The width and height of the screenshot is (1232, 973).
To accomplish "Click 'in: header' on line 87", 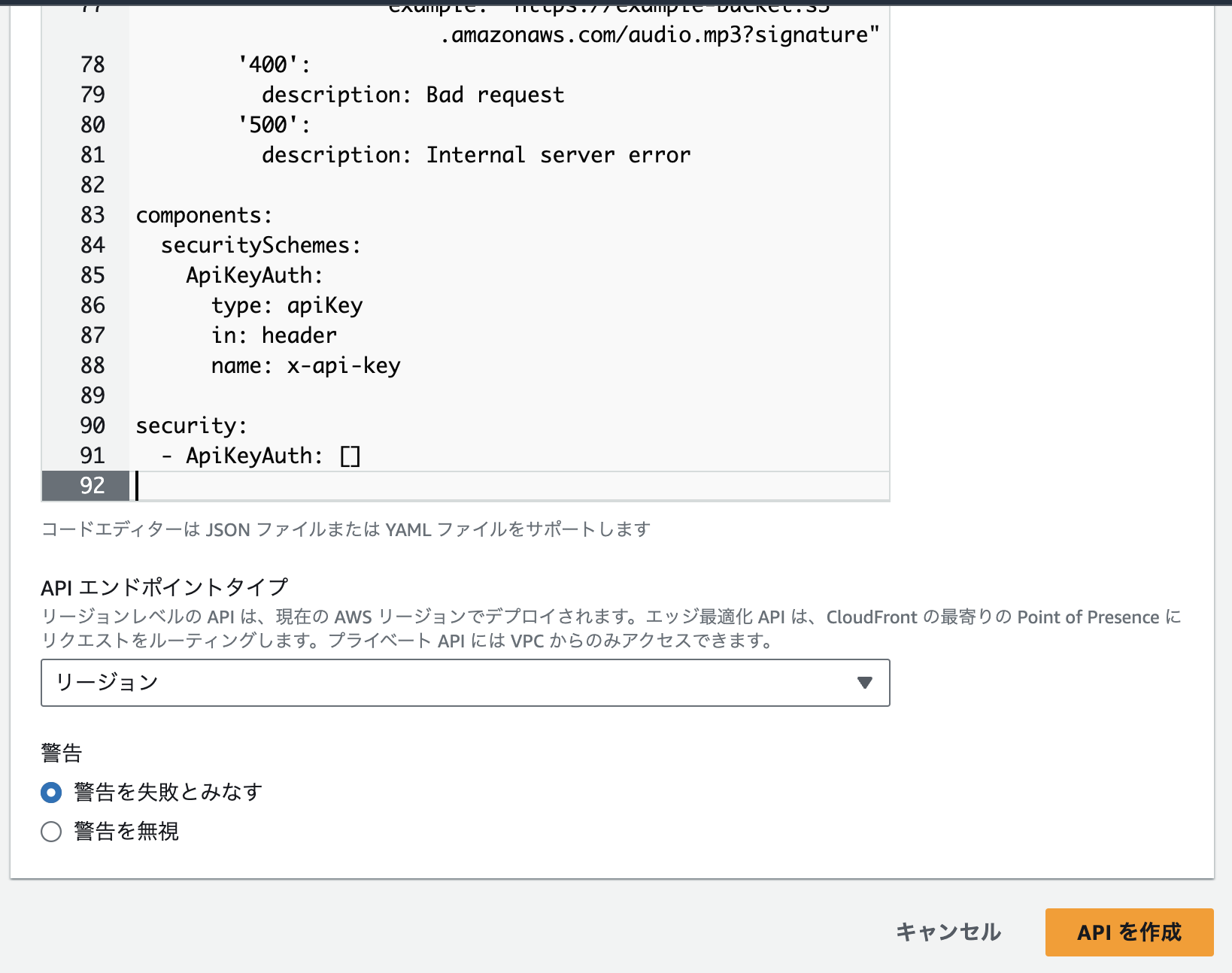I will (x=274, y=335).
